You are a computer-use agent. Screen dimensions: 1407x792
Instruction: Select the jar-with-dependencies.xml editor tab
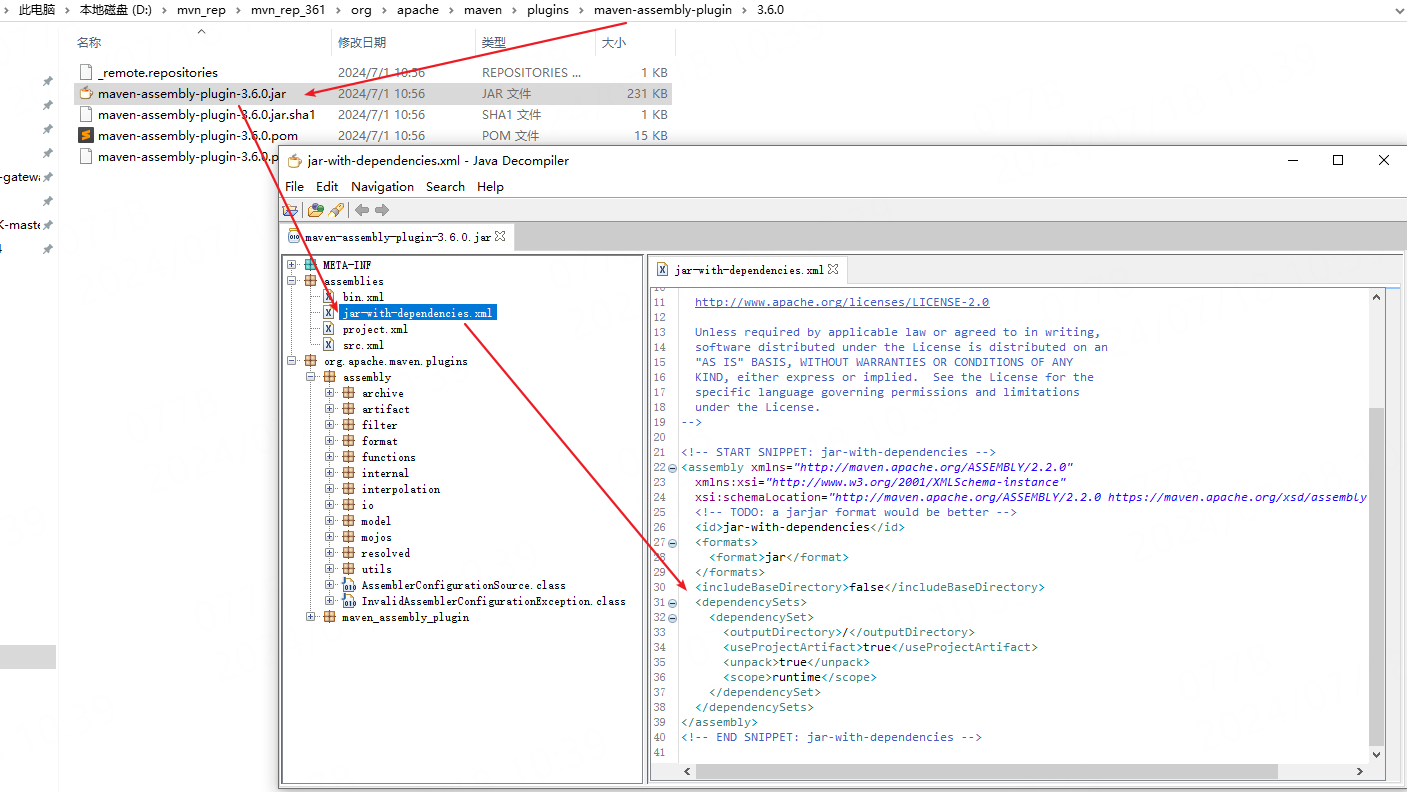point(749,270)
